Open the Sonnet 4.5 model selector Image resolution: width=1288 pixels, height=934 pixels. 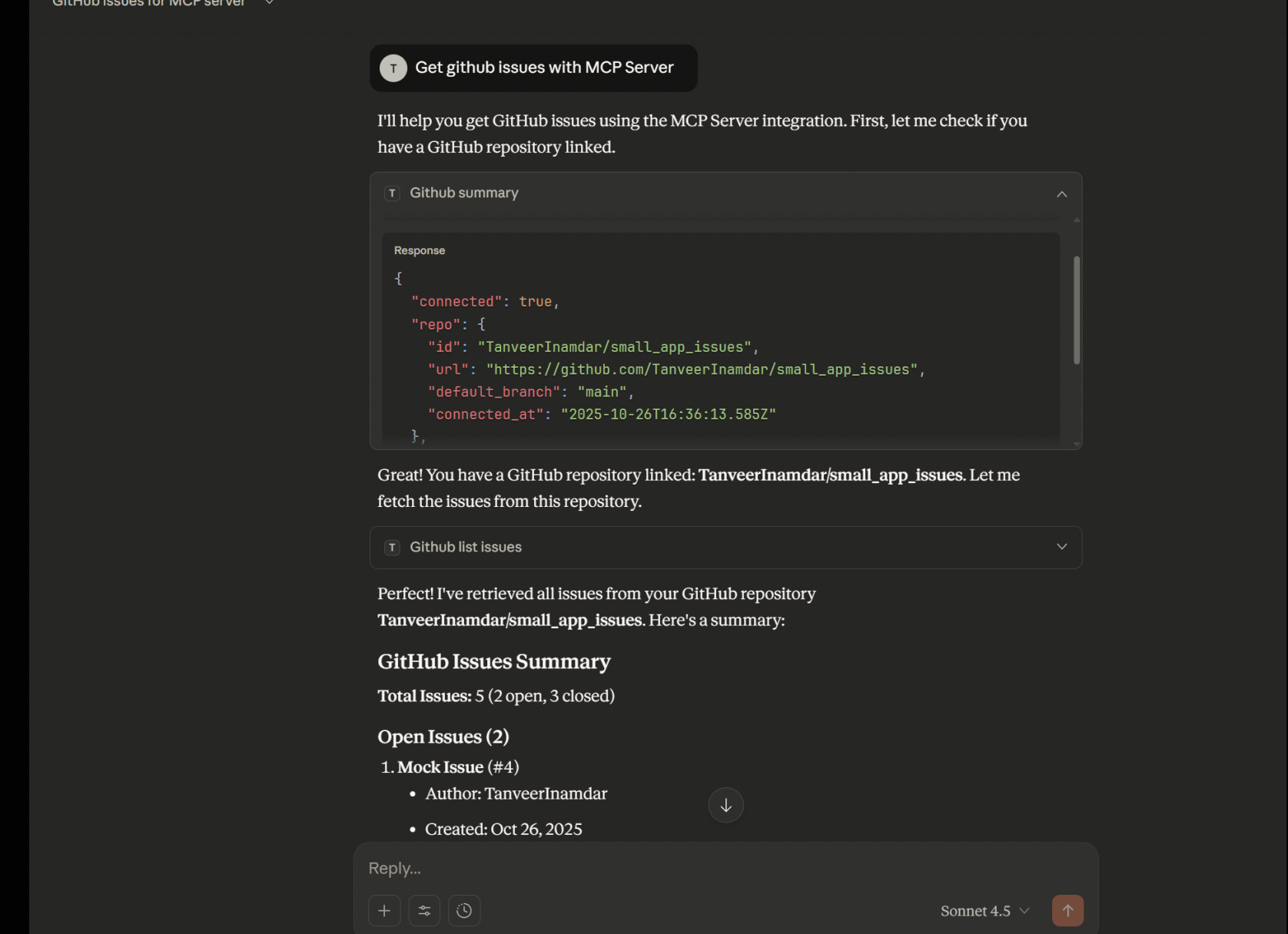coord(984,911)
